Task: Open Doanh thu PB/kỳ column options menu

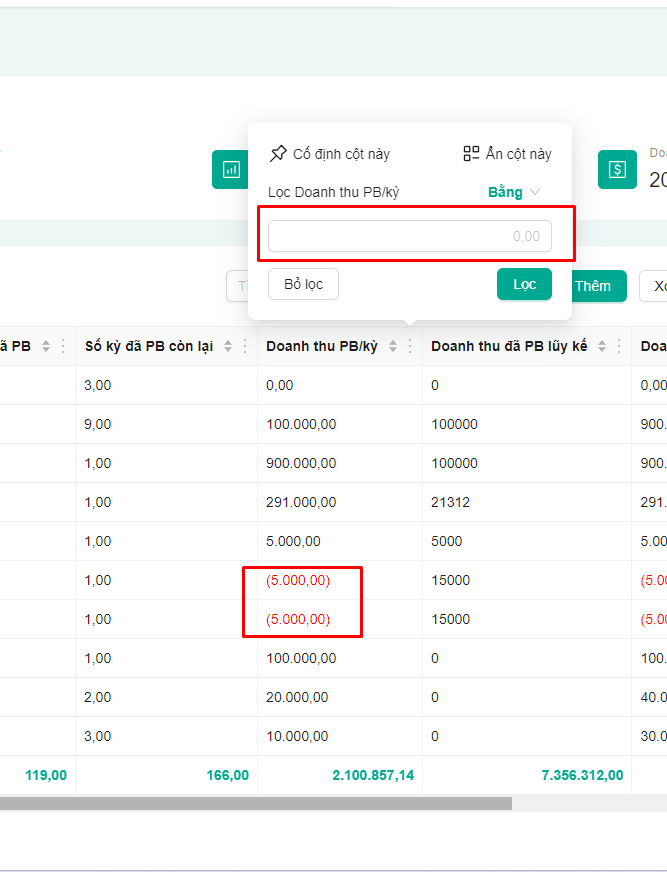Action: click(x=410, y=346)
